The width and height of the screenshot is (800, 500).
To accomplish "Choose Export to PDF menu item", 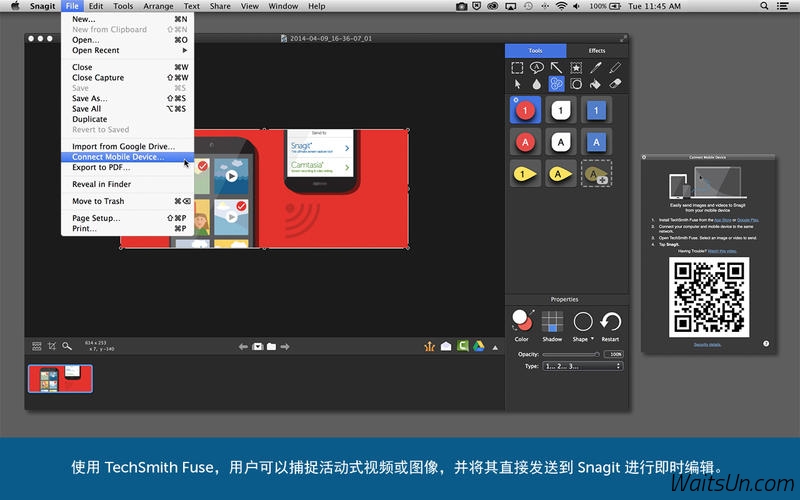I will tap(128, 167).
